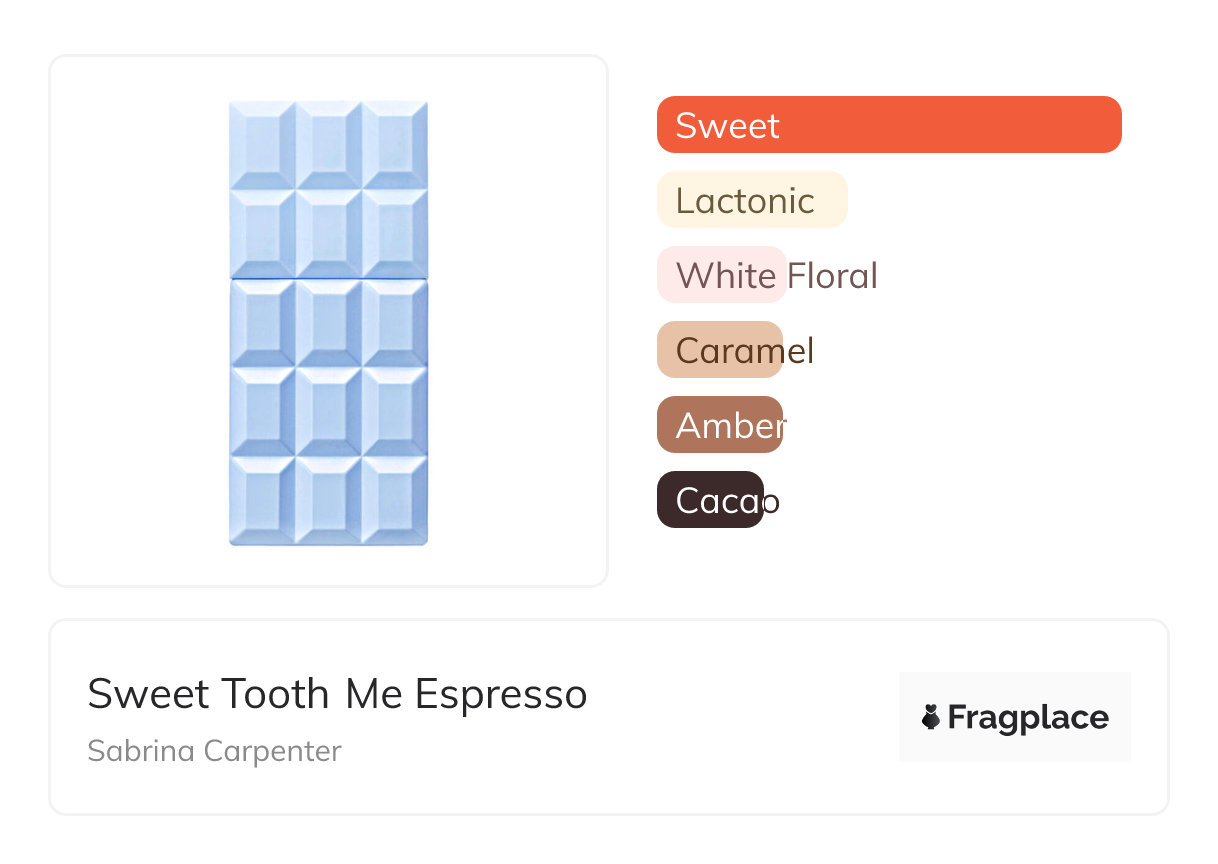This screenshot has height=864, width=1218.
Task: Open the Sweet Tooth Me Espresso title
Action: point(337,694)
